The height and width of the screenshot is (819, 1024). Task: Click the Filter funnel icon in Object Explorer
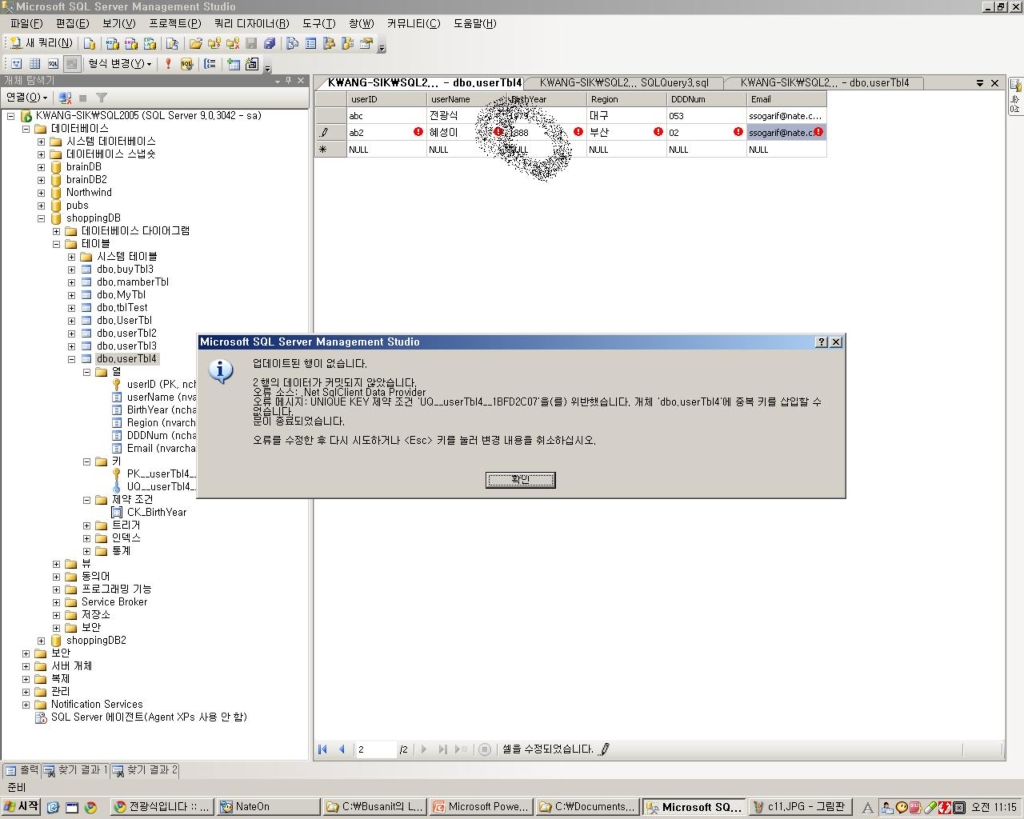[101, 98]
